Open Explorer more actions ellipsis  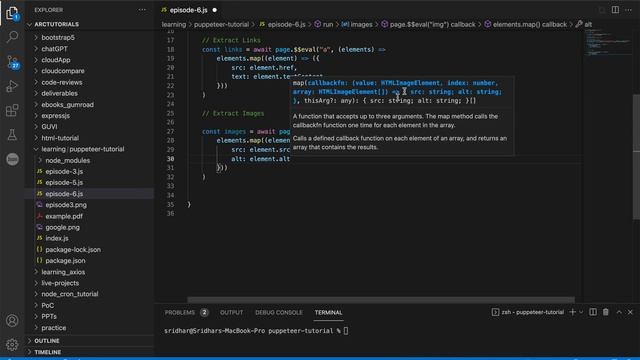(x=142, y=10)
